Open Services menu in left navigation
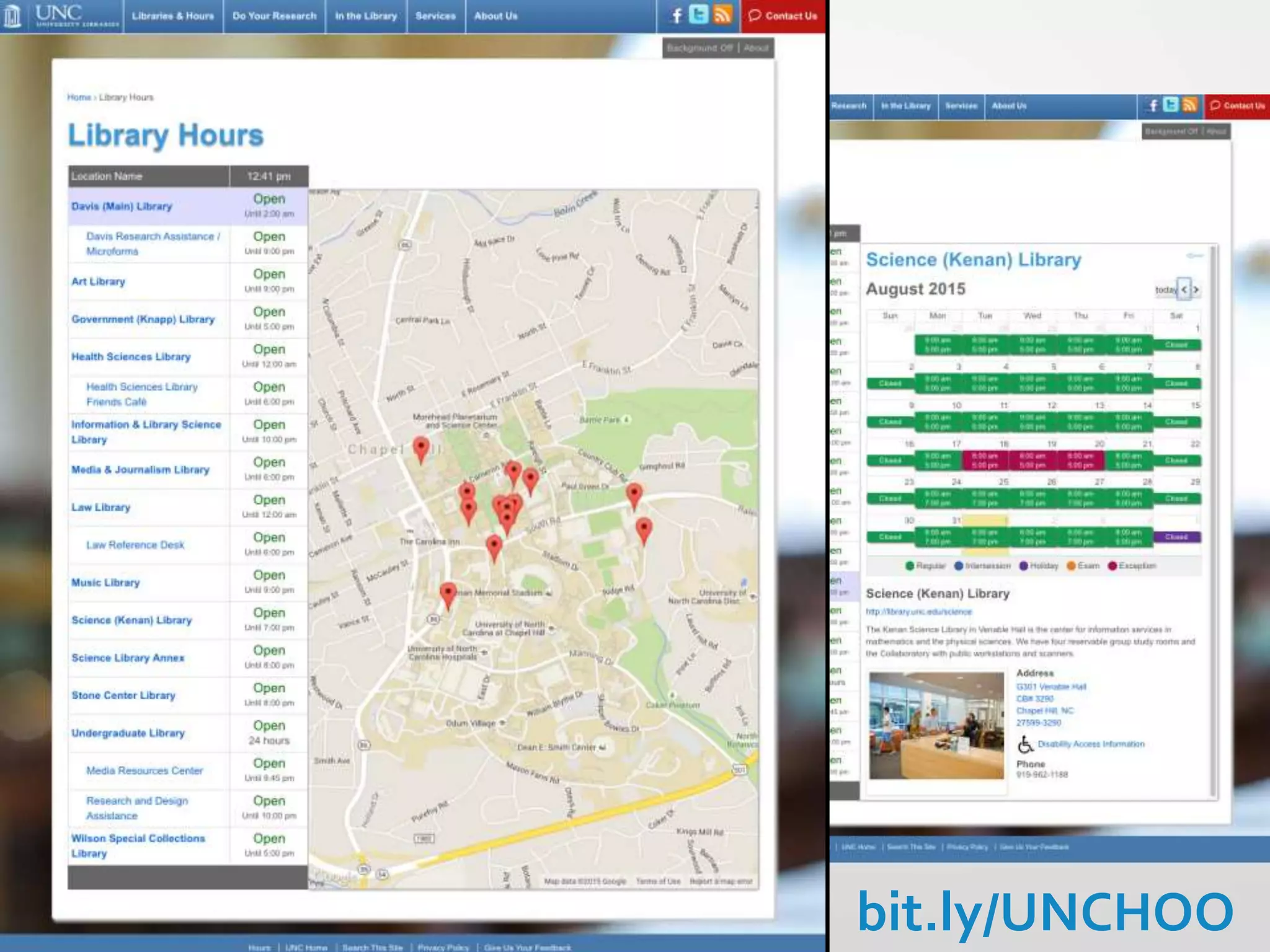This screenshot has height=952, width=1270. (x=435, y=16)
